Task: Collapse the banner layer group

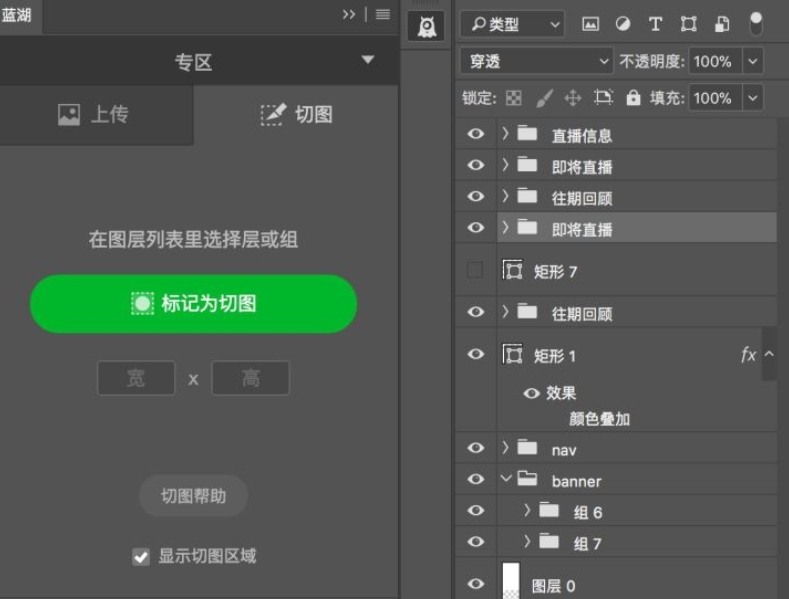Action: (506, 480)
